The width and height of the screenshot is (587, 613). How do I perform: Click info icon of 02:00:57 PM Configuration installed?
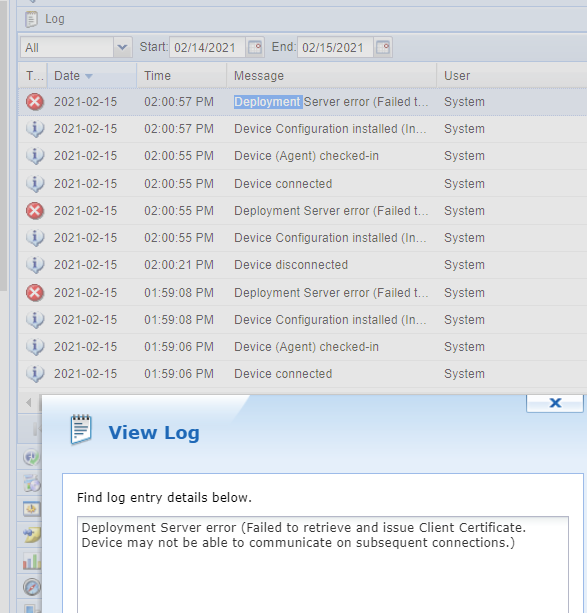point(35,129)
